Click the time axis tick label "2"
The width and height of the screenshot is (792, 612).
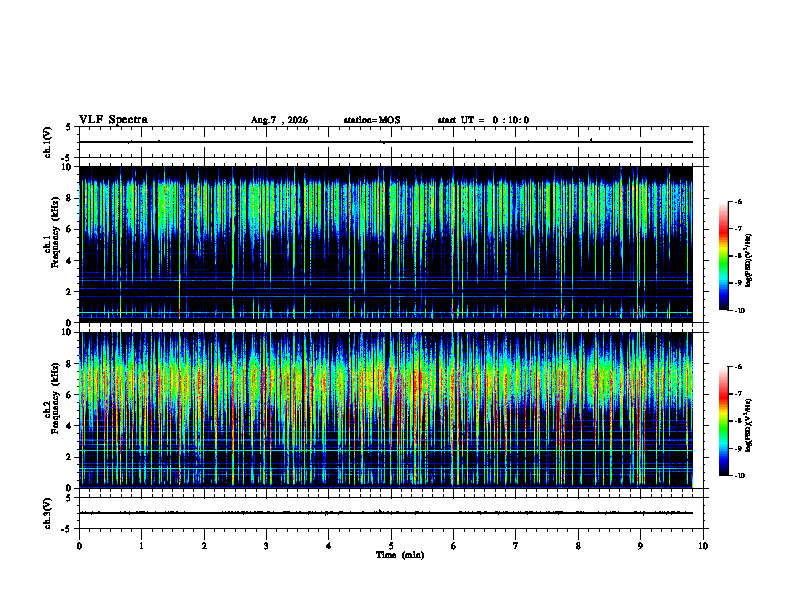point(204,546)
